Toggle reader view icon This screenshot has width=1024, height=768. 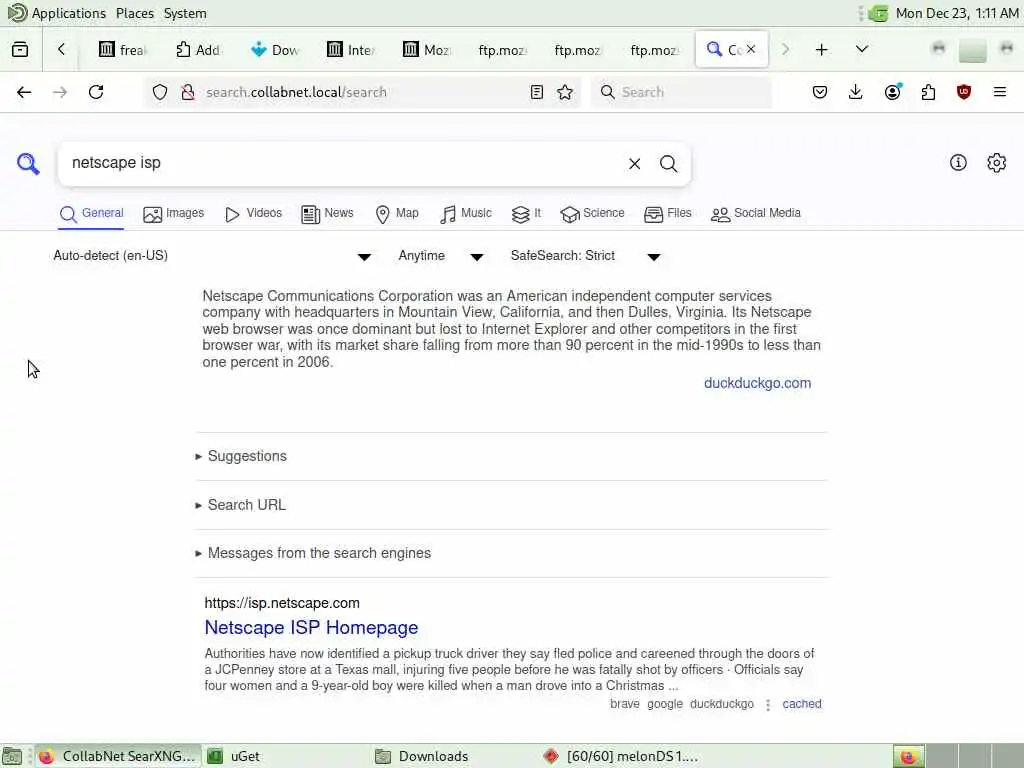point(537,92)
